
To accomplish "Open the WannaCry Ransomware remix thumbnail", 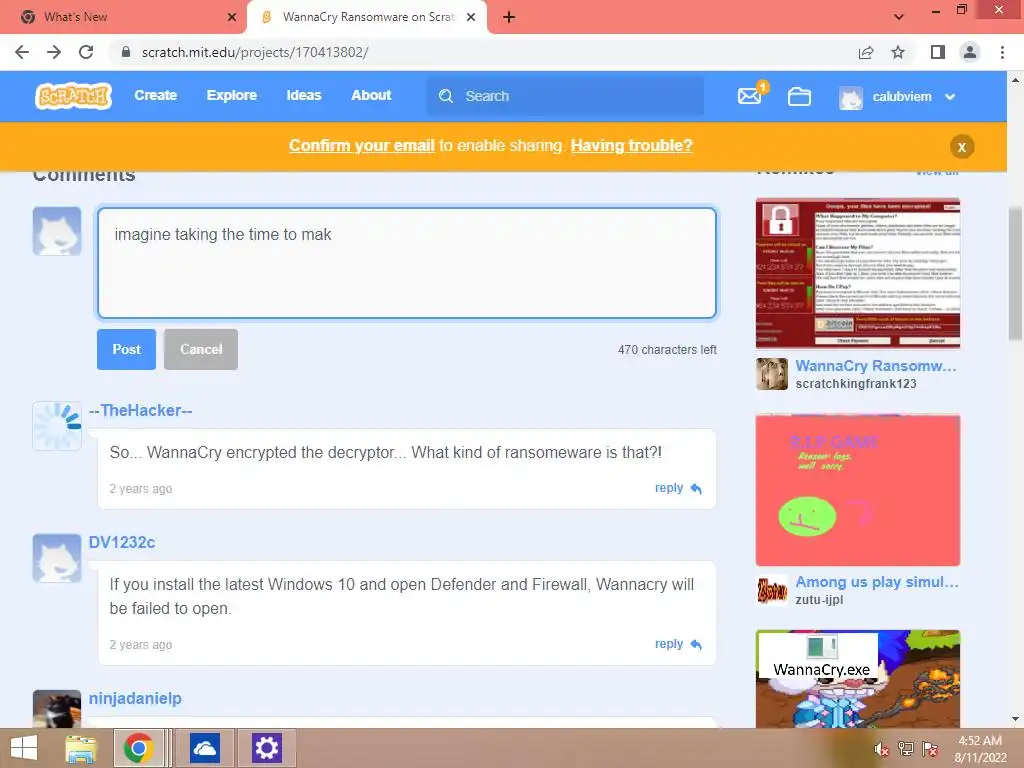I will [857, 273].
